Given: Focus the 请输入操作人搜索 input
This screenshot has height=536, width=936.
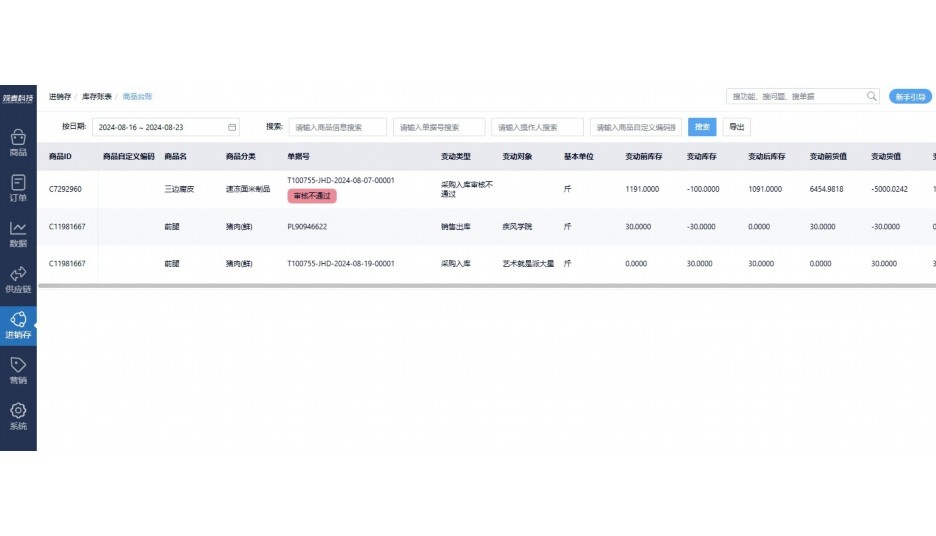Looking at the screenshot, I should click(x=537, y=127).
